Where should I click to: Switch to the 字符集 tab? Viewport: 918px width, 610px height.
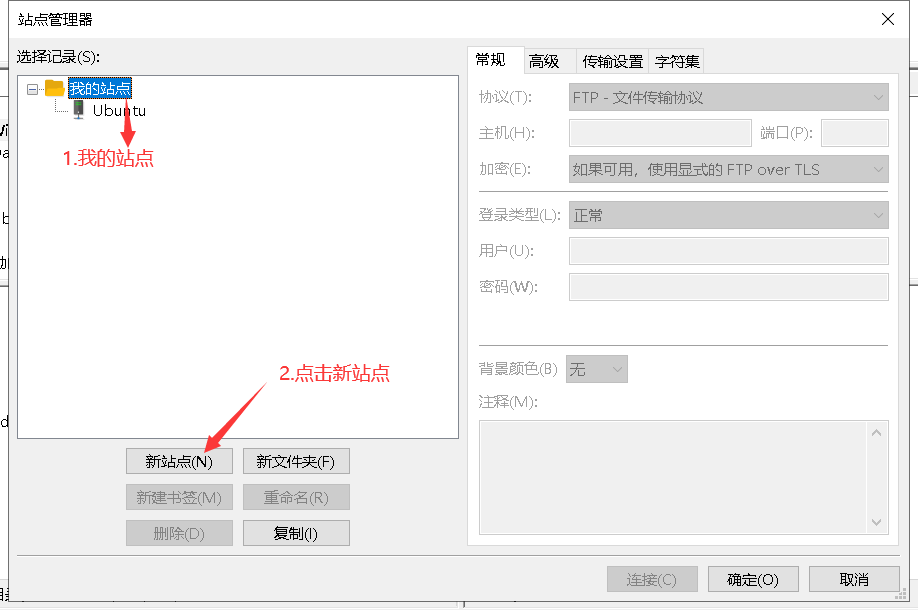click(677, 61)
